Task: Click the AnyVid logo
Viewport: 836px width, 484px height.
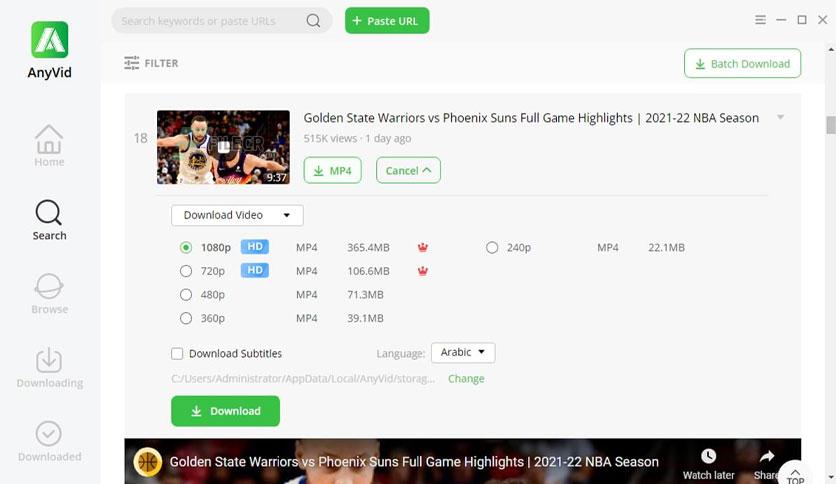Action: tap(50, 39)
